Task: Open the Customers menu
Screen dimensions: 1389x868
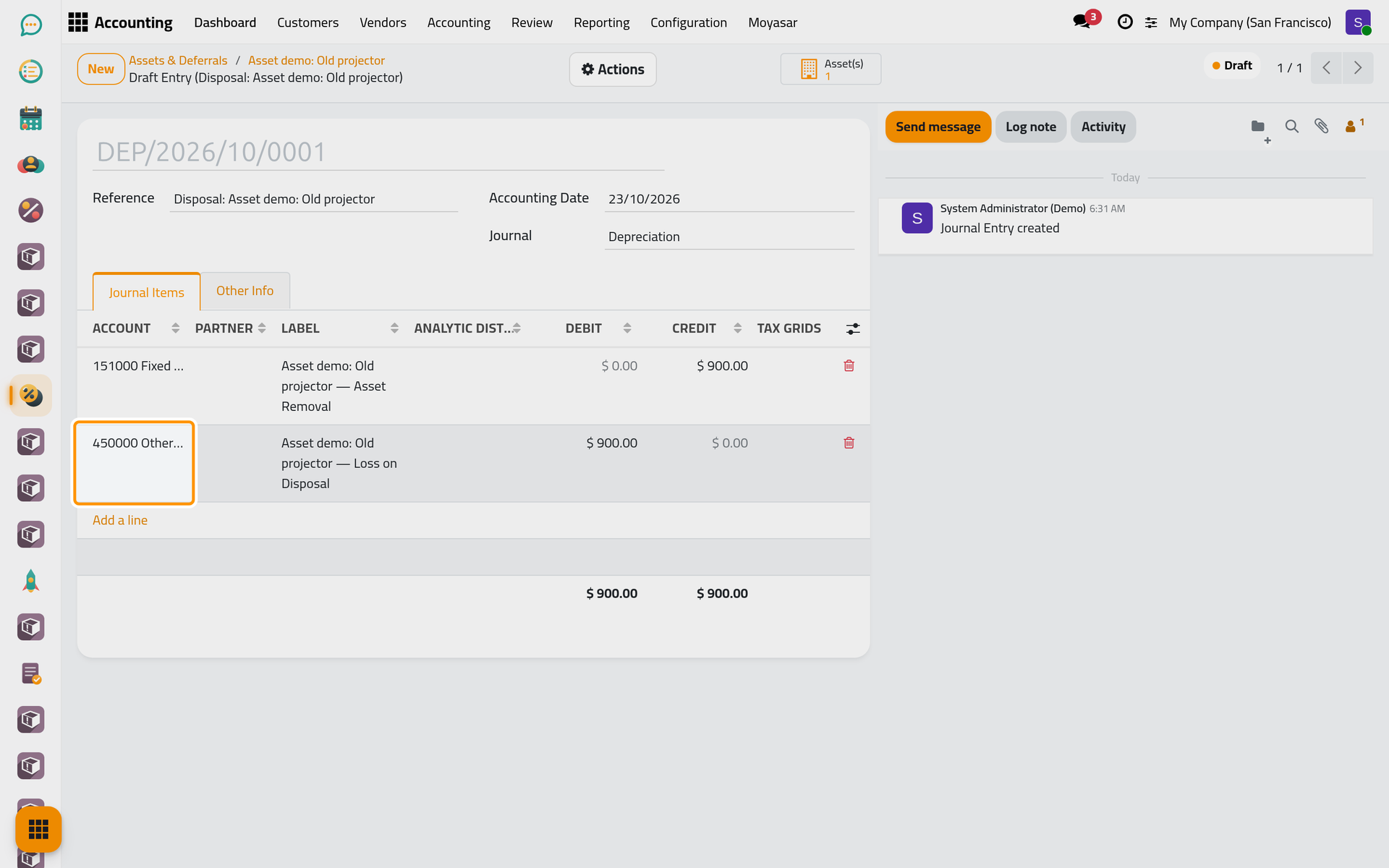Action: (x=307, y=22)
